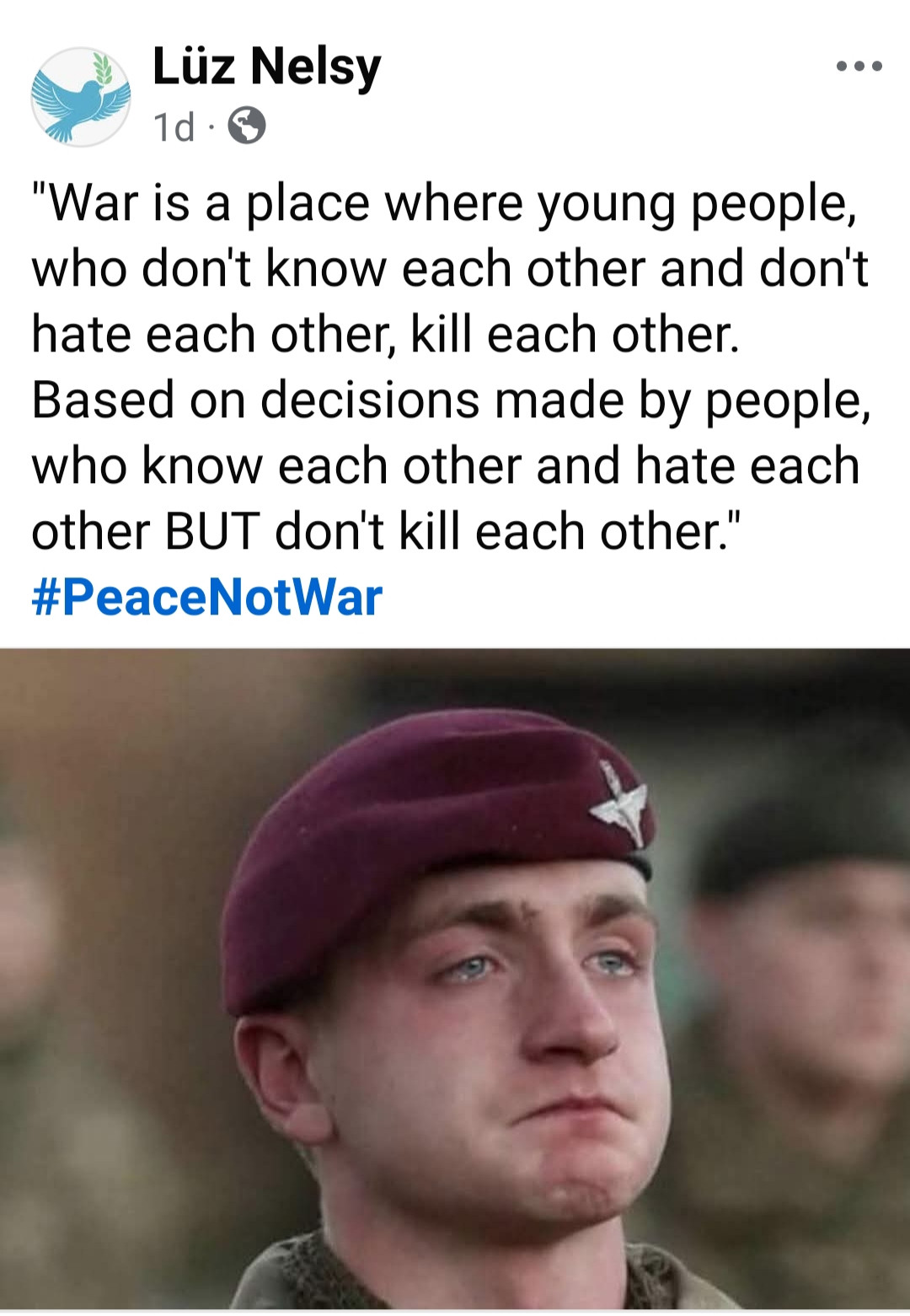Viewport: 910px width, 1316px height.
Task: Tap the line "Based on decisions made by people,"
Action: coord(451,400)
